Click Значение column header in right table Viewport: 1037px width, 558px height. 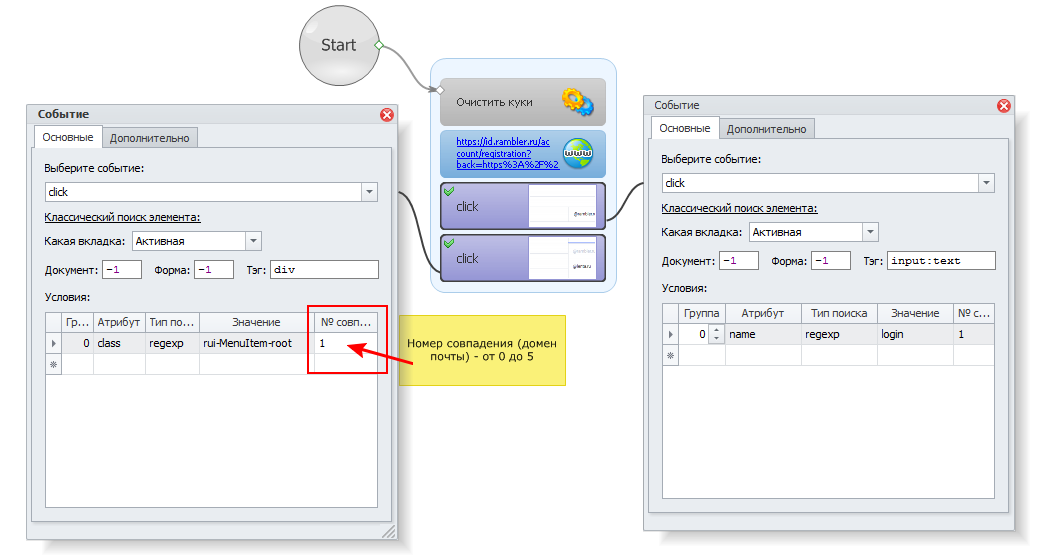click(915, 313)
